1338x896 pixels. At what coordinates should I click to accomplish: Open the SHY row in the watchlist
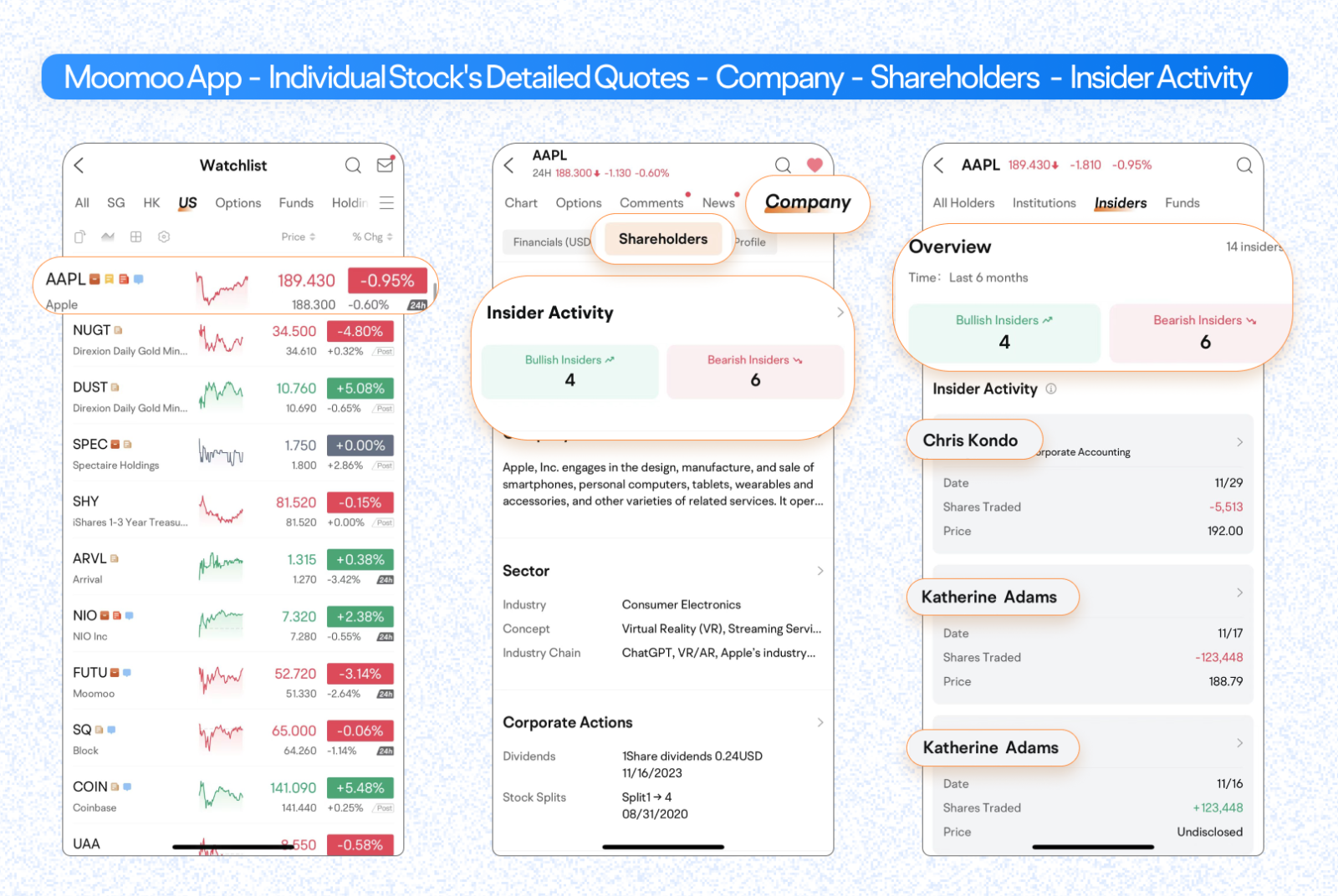point(233,511)
